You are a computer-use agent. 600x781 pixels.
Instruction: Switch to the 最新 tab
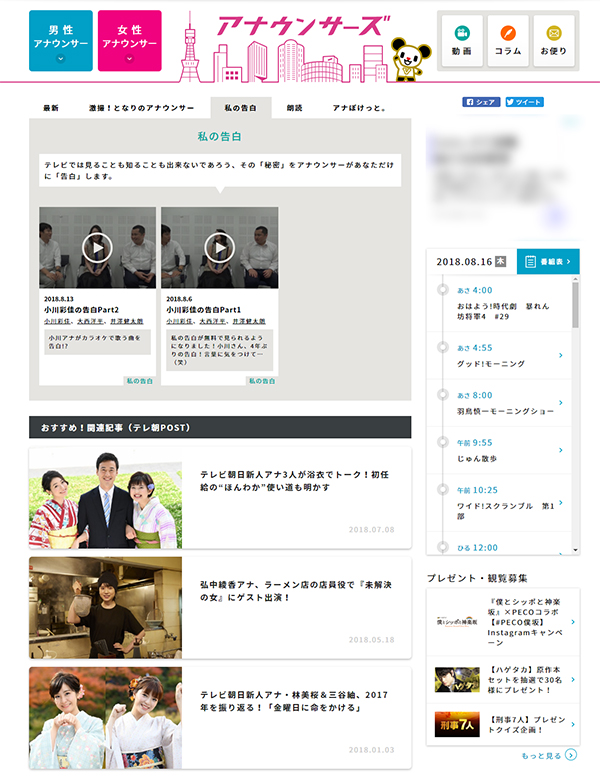click(50, 108)
